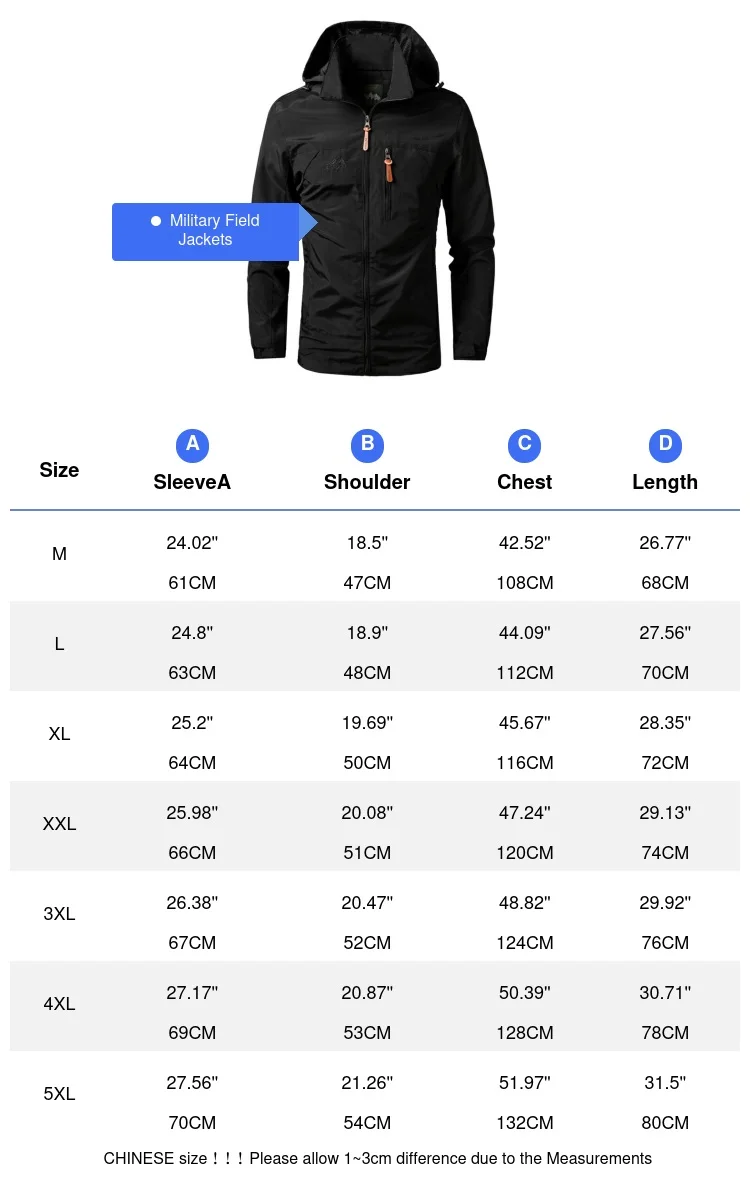
Task: Click the Chest column heading
Action: [x=524, y=482]
